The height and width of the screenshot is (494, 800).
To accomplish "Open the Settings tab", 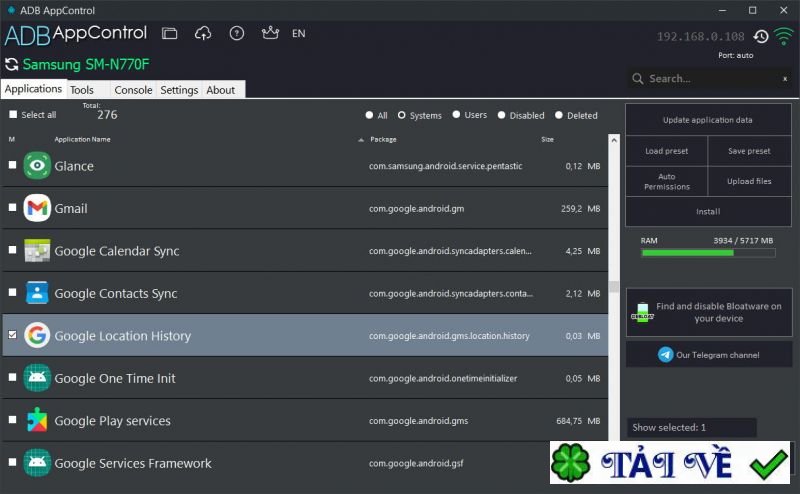I will 179,90.
